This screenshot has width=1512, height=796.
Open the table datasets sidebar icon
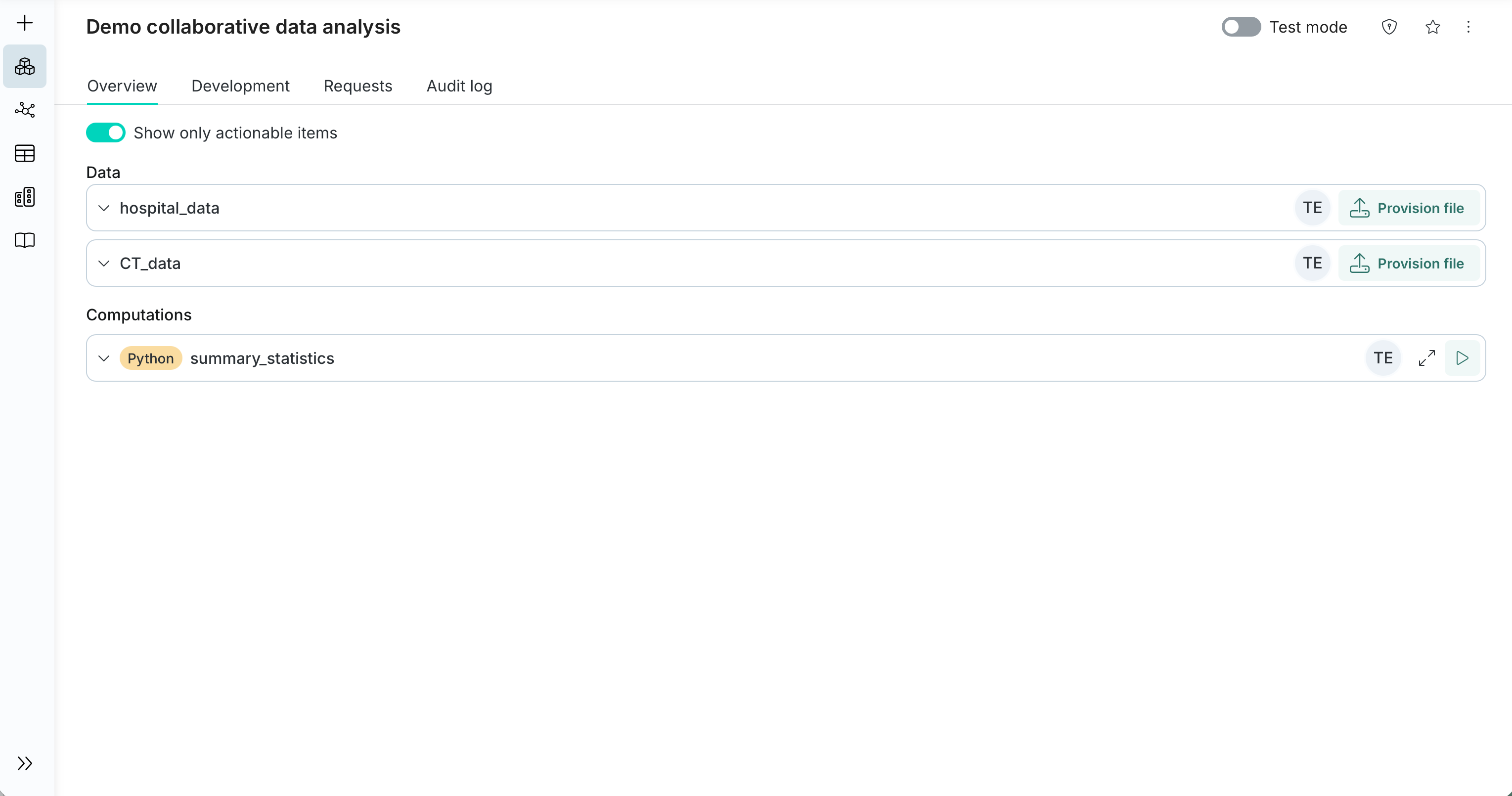coord(25,153)
